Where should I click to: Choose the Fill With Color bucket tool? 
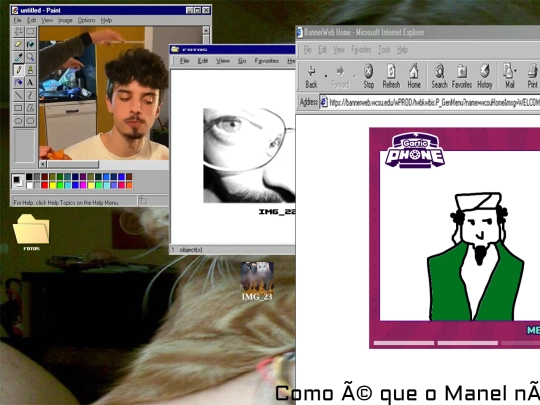[x=30, y=44]
